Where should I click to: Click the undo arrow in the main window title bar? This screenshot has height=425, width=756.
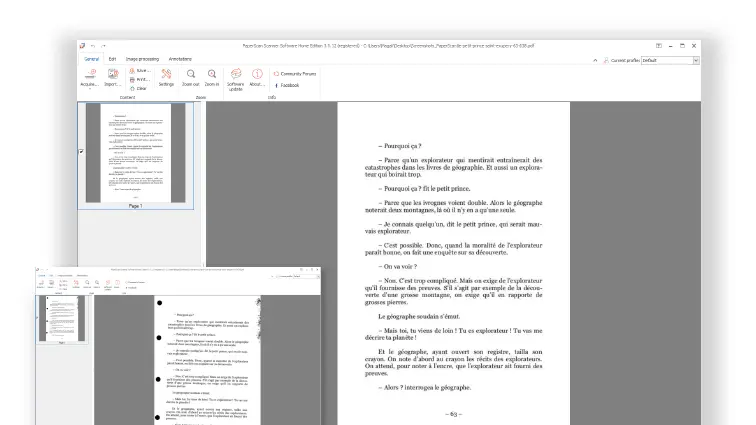pyautogui.click(x=93, y=46)
